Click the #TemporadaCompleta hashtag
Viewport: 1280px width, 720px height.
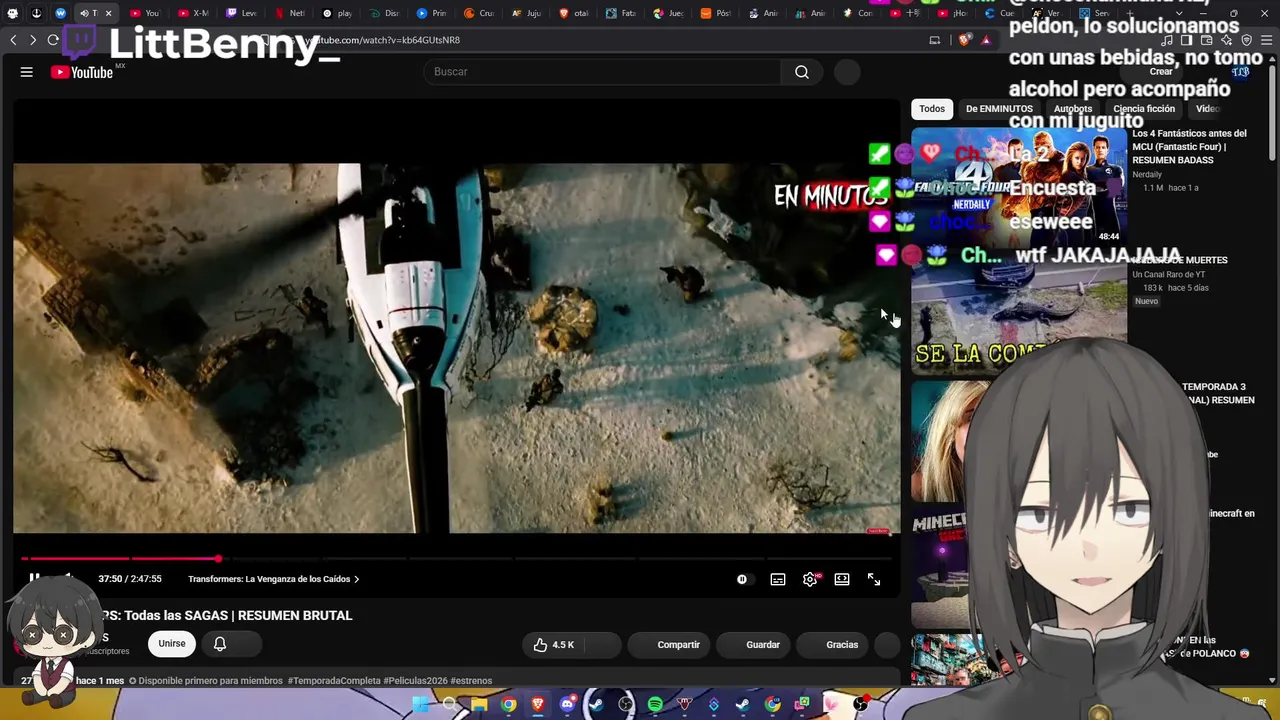click(x=334, y=681)
